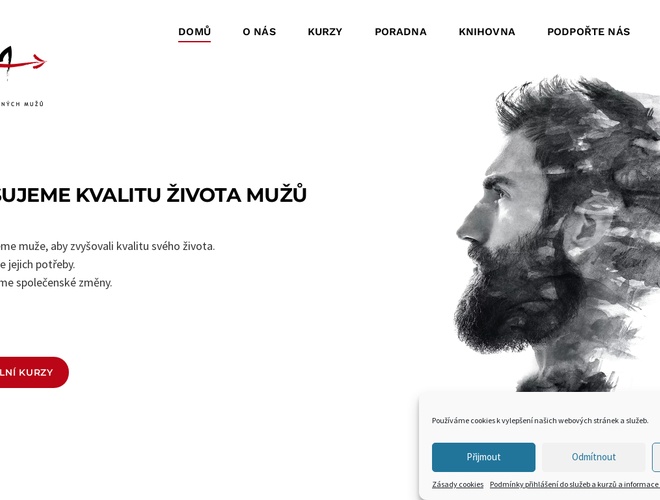
Task: Go to the O NÁS page
Action: (x=259, y=32)
